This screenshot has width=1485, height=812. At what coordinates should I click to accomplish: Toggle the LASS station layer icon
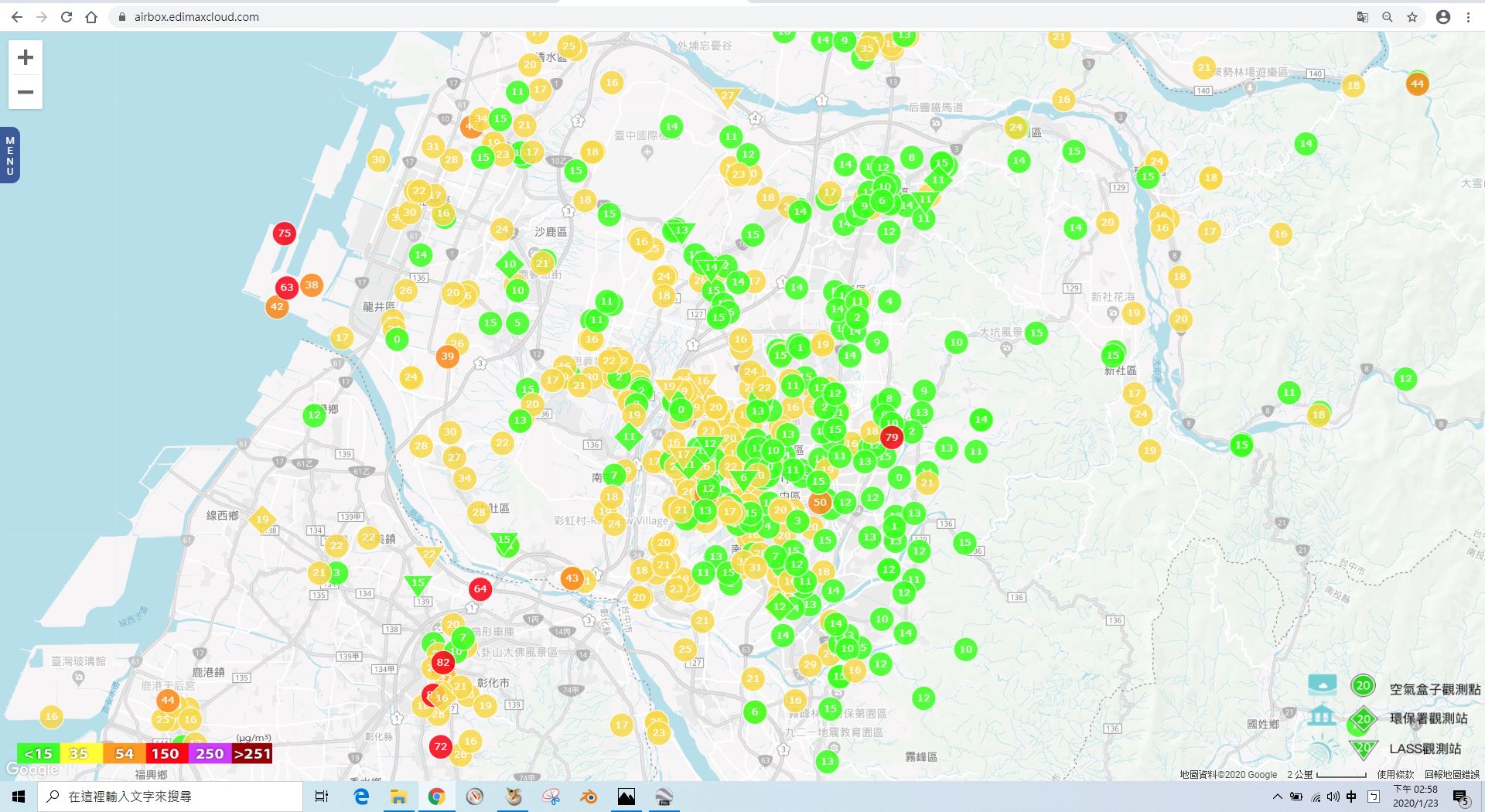point(1323,749)
